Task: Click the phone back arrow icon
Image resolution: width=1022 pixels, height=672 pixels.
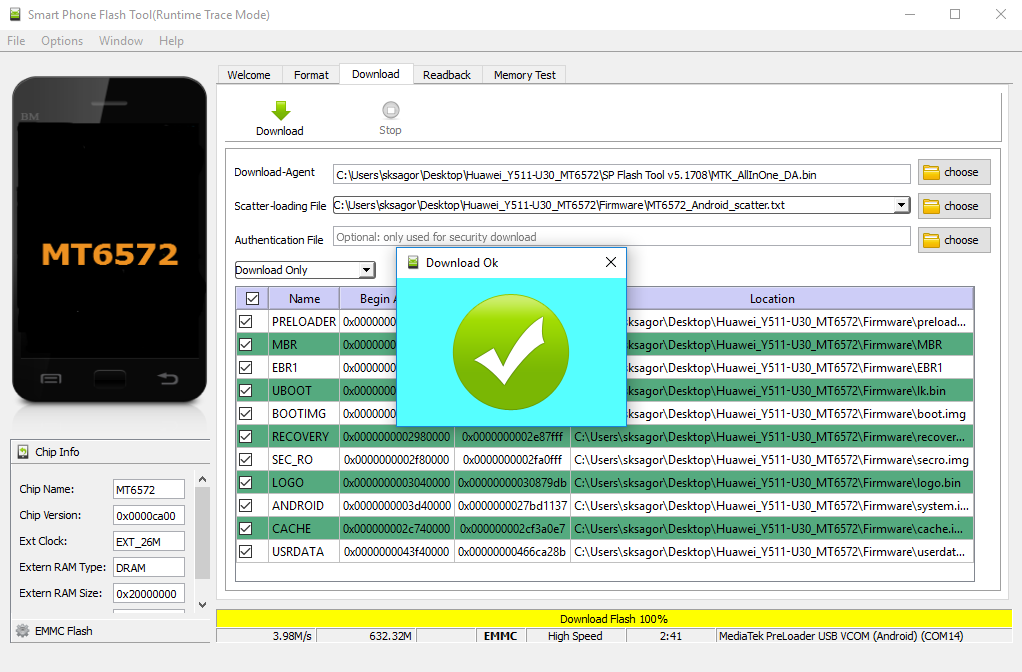Action: click(168, 378)
